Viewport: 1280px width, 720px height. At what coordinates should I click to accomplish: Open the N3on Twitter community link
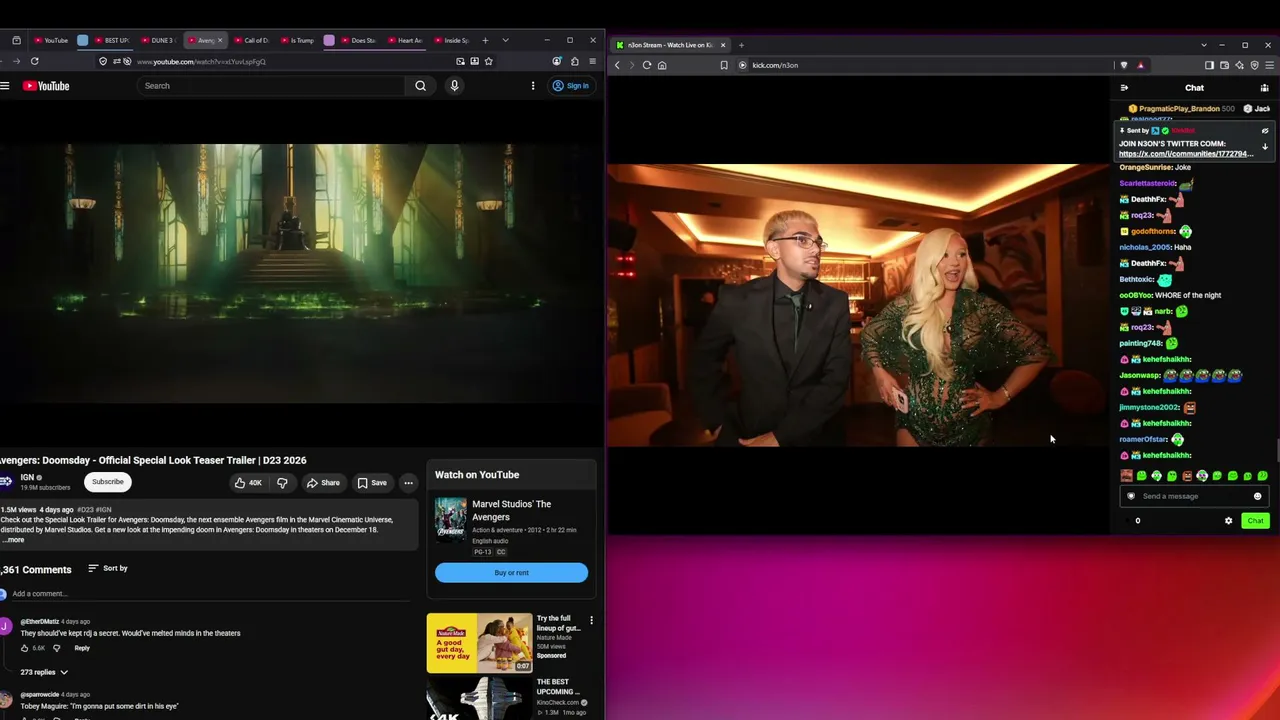[x=1185, y=154]
